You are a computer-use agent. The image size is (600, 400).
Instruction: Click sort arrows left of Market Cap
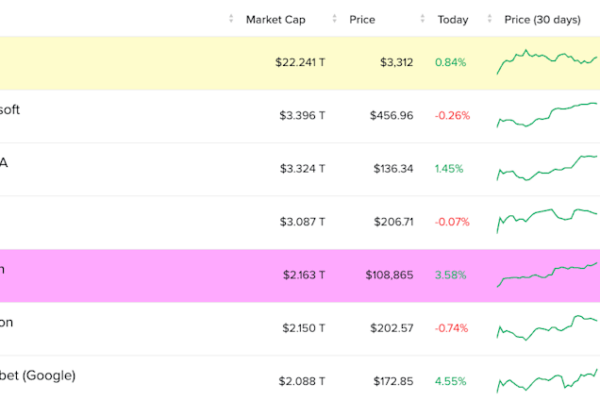tap(231, 18)
